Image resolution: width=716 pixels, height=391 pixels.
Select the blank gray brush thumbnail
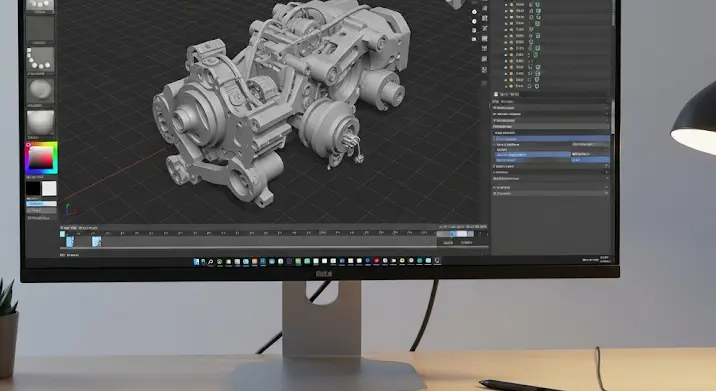point(40,28)
